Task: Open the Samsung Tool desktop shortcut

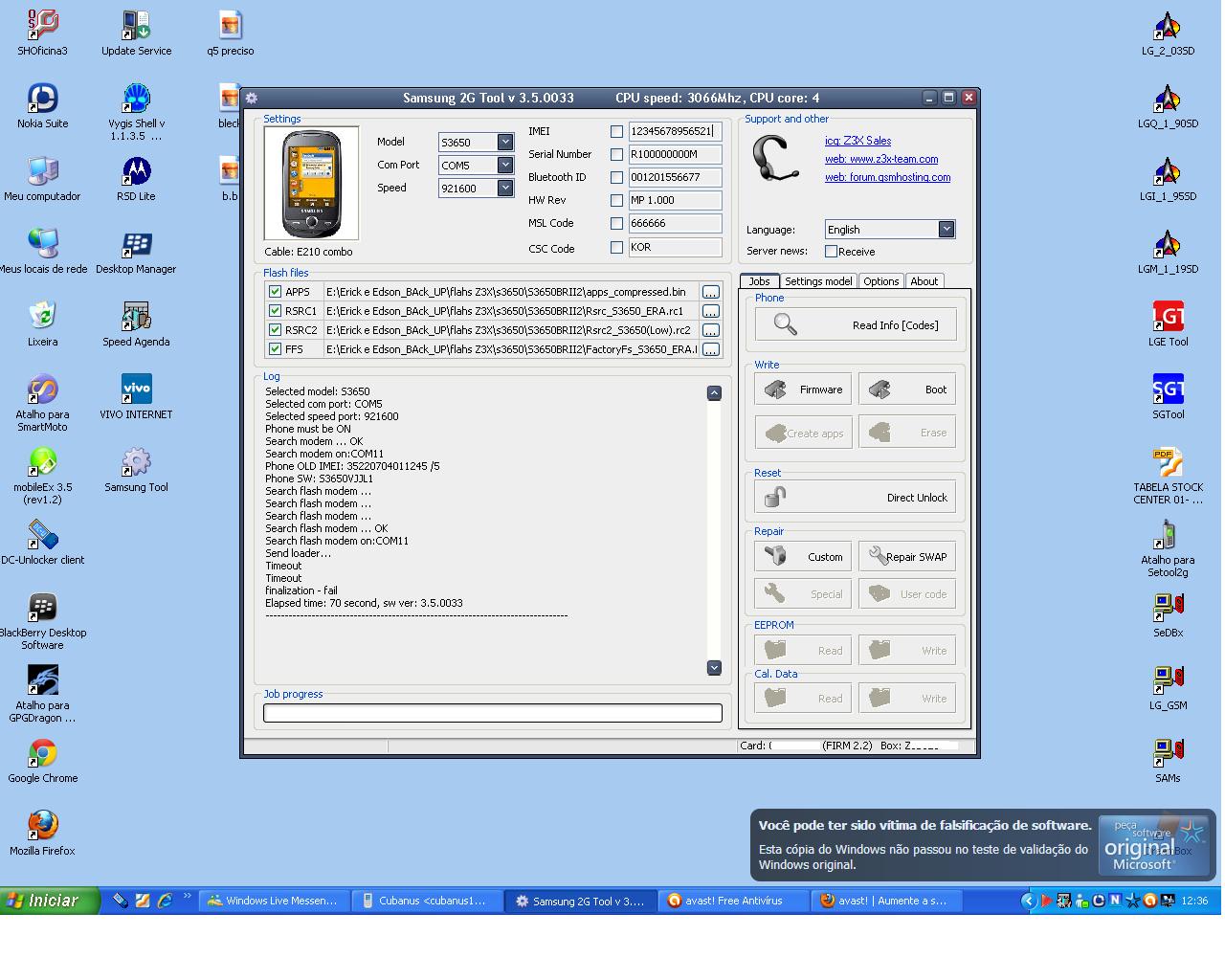Action: 136,469
